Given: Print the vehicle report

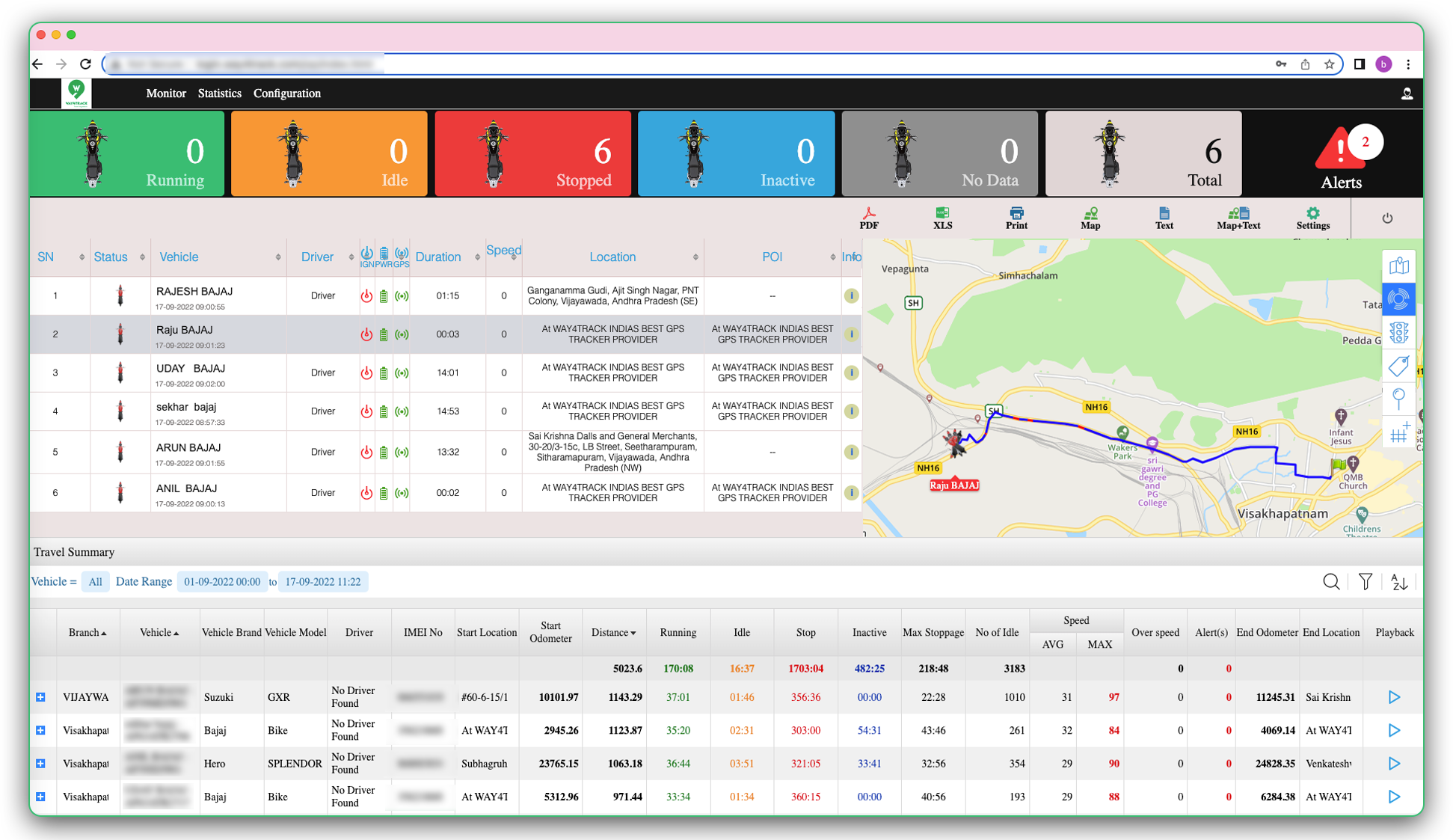Looking at the screenshot, I should (x=1016, y=218).
